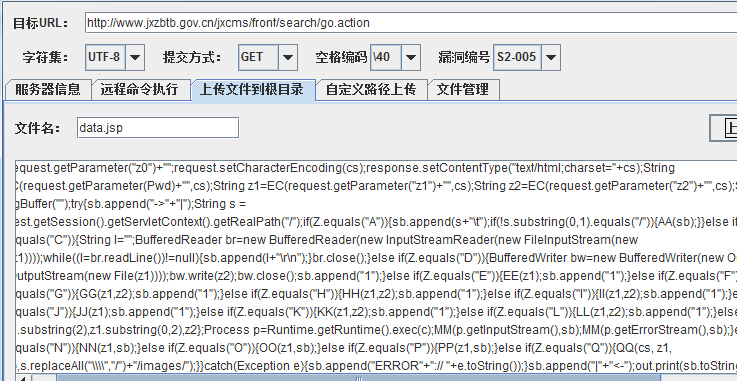Click the GET method value box
Image resolution: width=737 pixels, height=381 pixels.
[258, 57]
